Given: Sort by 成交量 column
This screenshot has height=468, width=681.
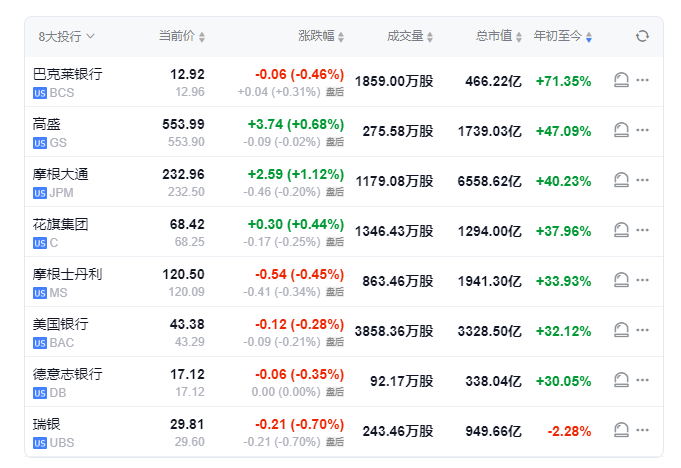Looking at the screenshot, I should [x=410, y=36].
